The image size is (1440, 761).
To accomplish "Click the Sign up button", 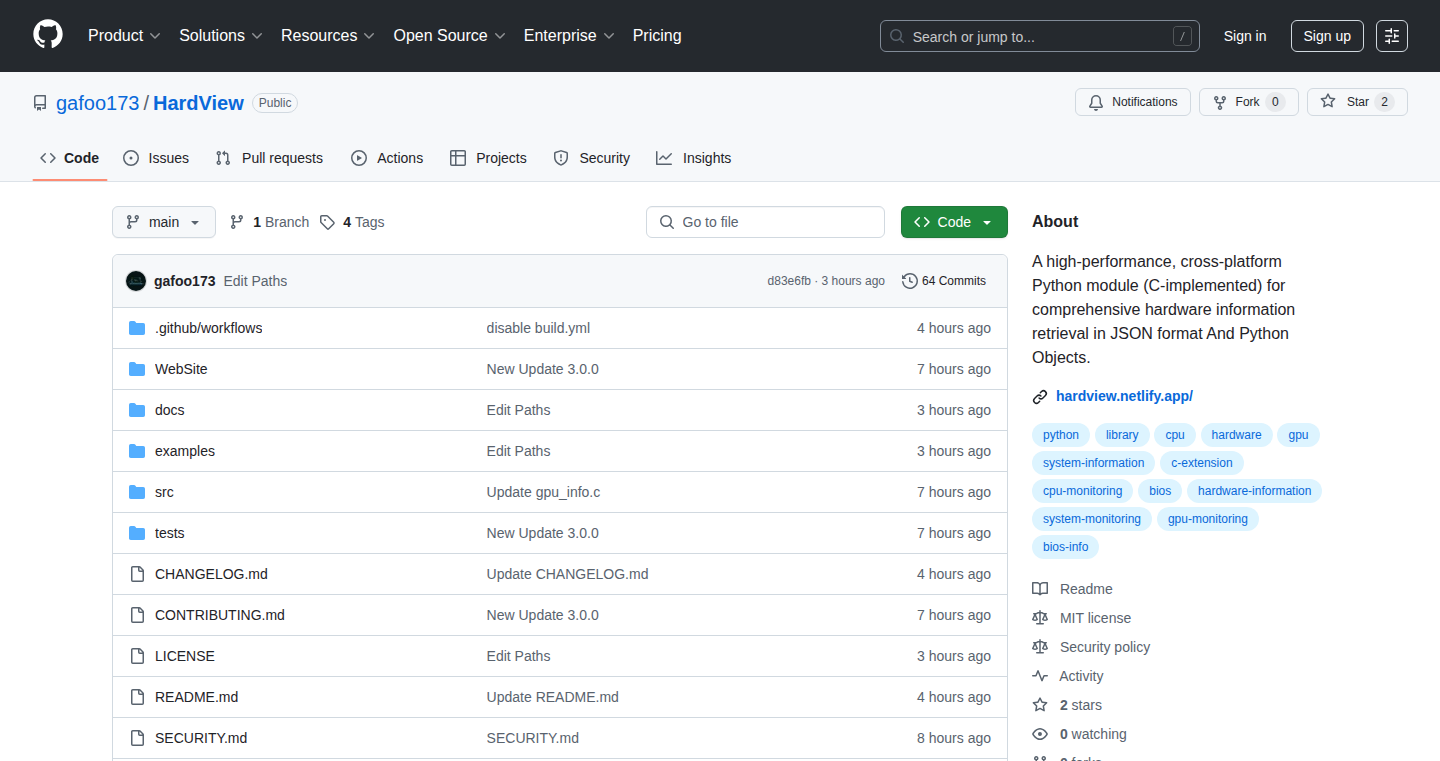I will tap(1327, 36).
